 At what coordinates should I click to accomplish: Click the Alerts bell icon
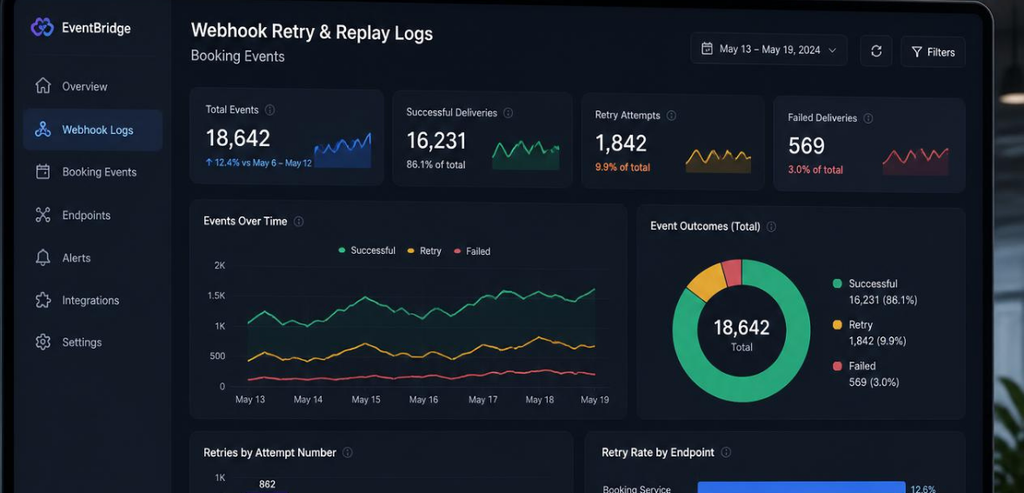point(43,257)
